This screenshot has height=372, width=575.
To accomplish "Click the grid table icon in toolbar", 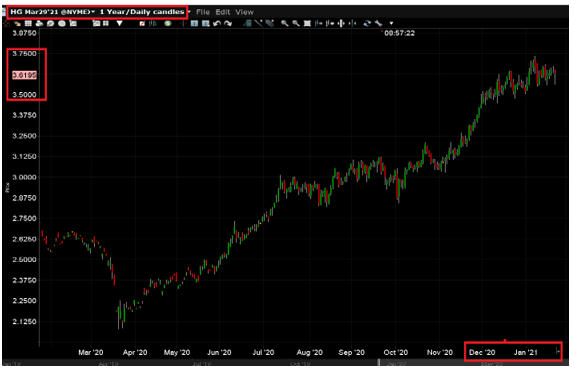I will (x=28, y=23).
